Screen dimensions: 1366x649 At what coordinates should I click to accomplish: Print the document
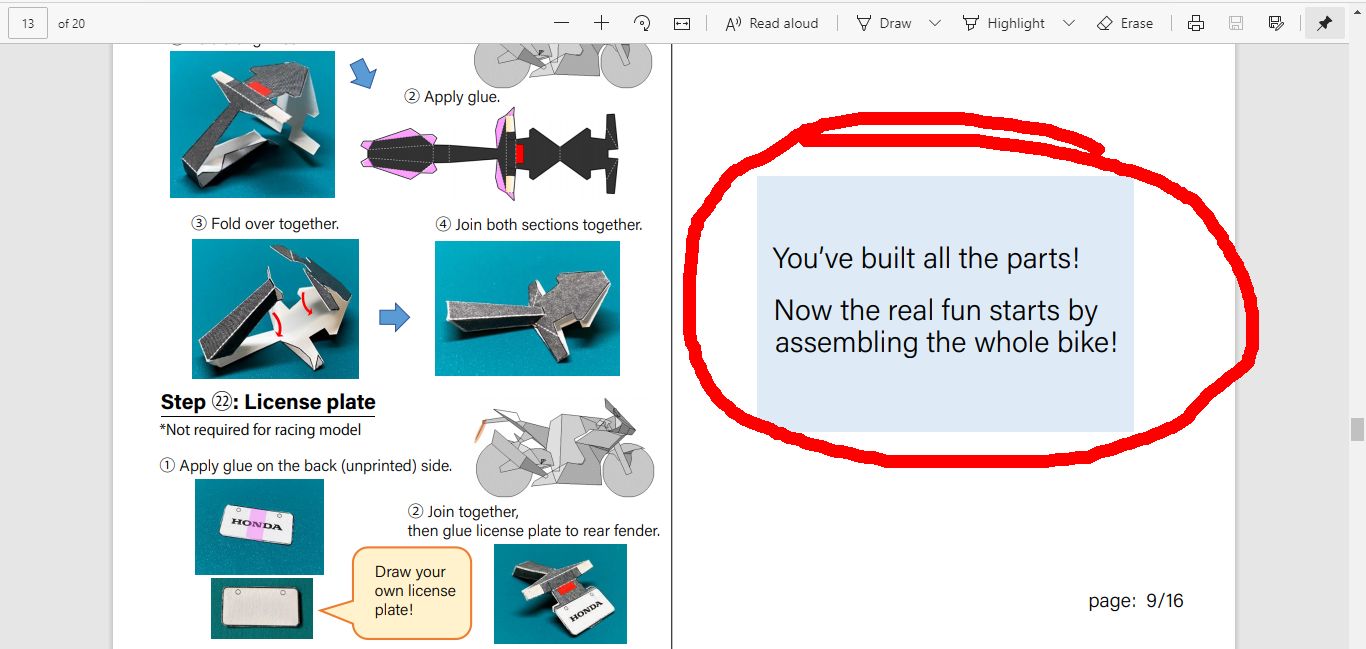1196,23
